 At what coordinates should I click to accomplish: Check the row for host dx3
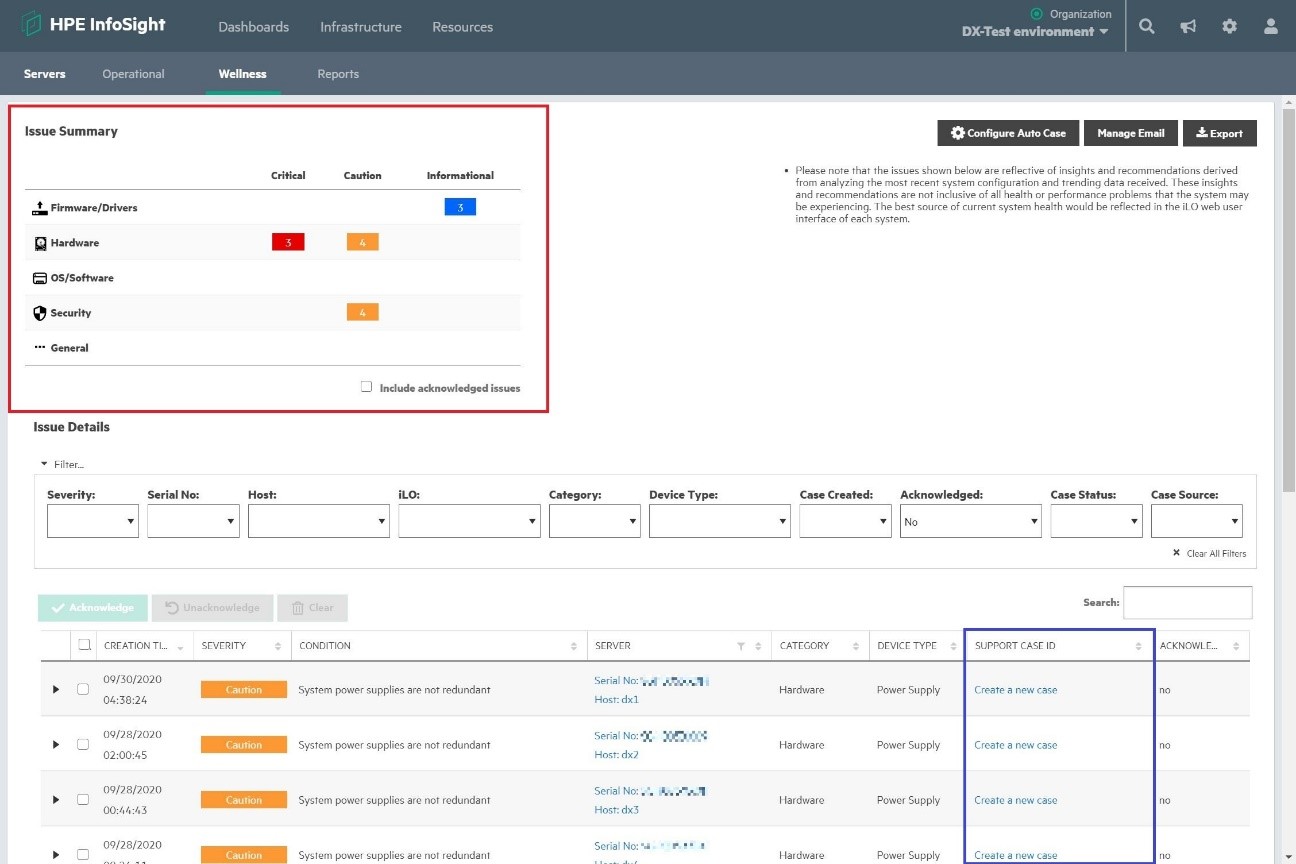click(x=83, y=799)
